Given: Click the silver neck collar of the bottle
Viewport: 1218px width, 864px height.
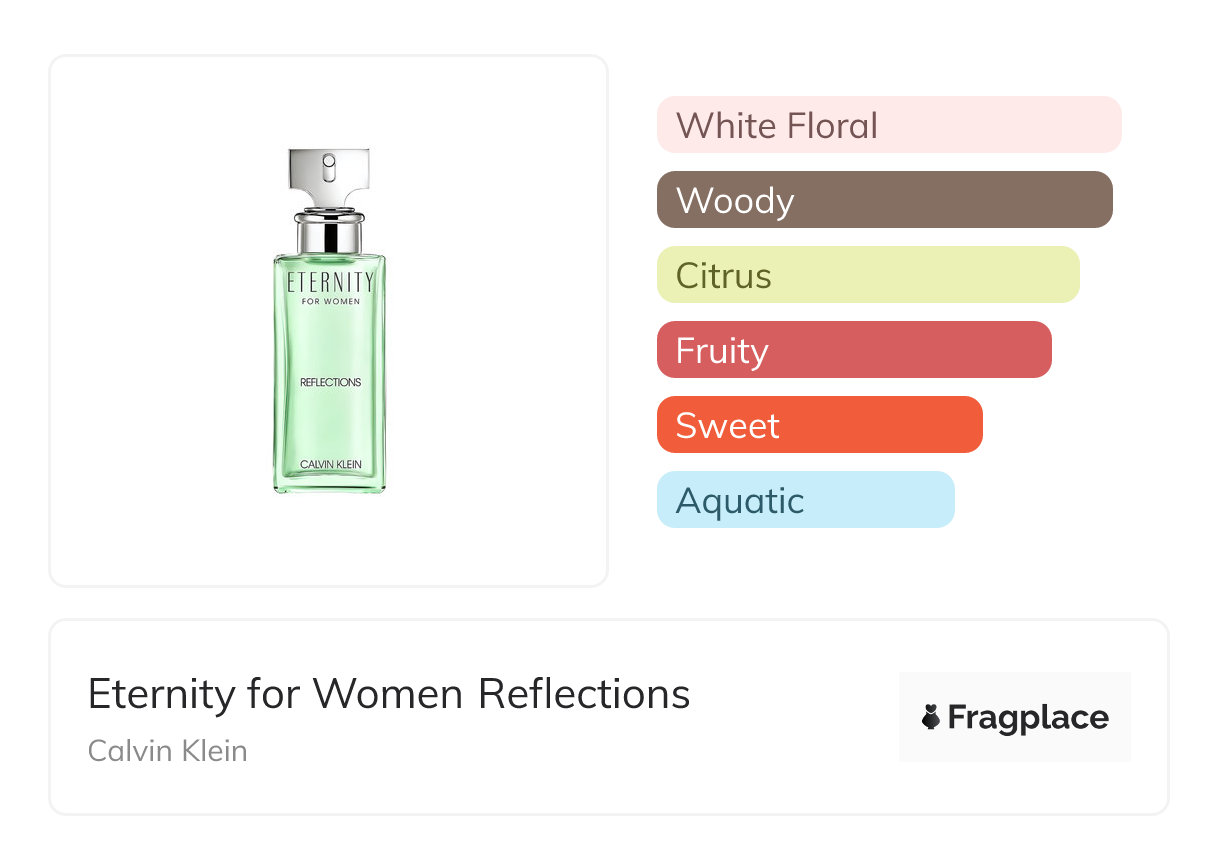Looking at the screenshot, I should [329, 232].
